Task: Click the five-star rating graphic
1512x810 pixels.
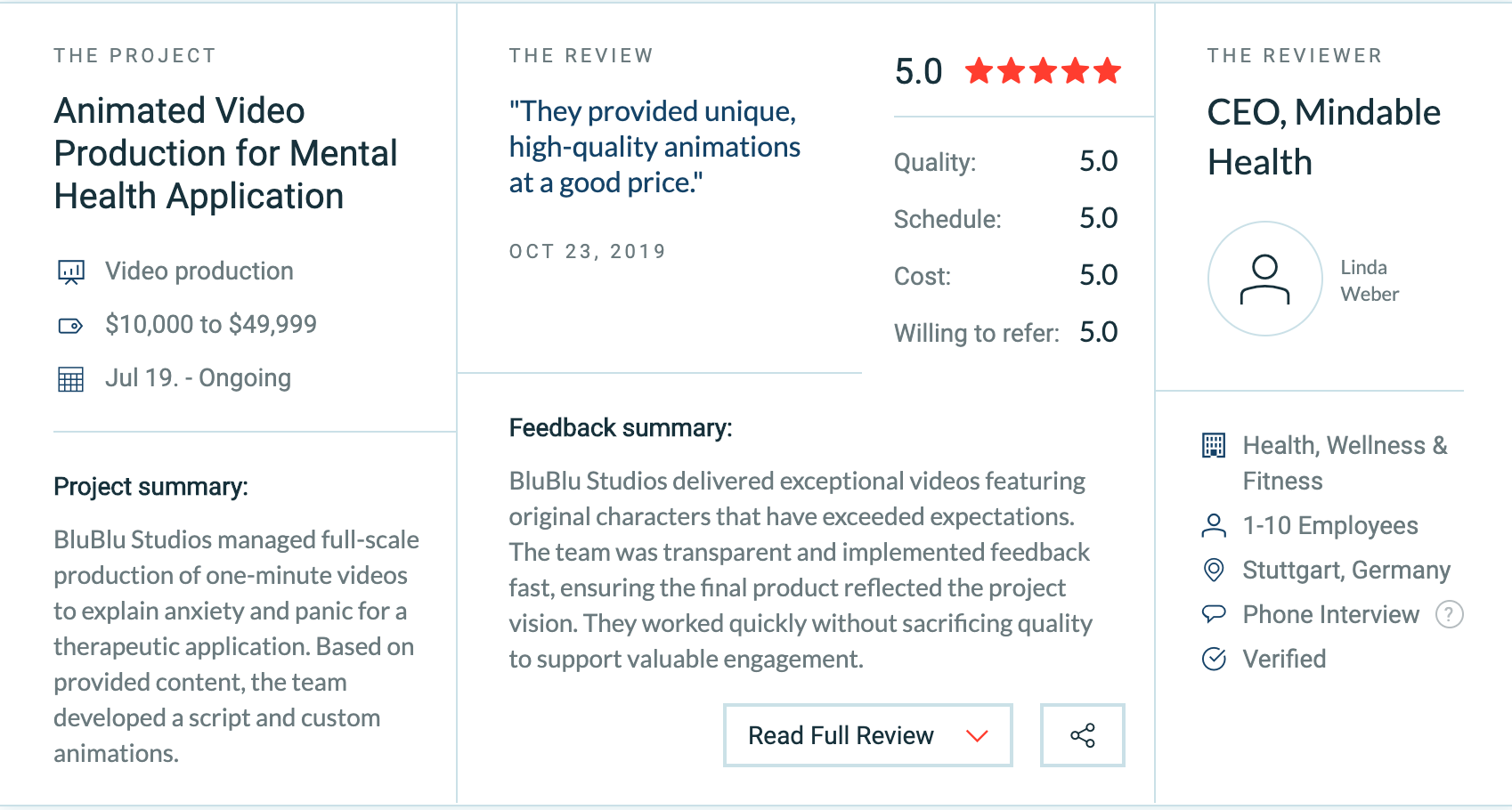Action: (x=1043, y=70)
